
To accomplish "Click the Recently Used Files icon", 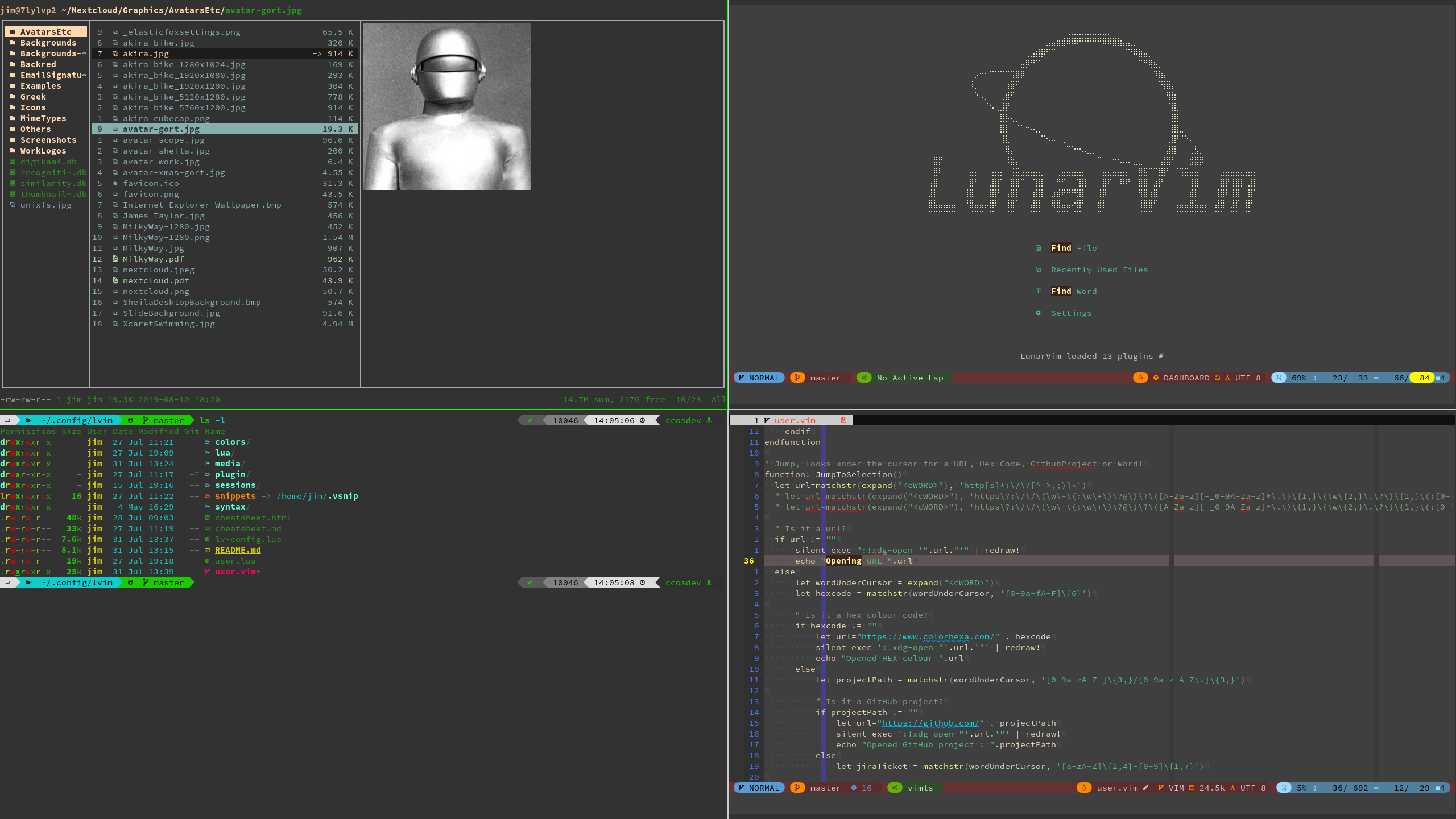I will coord(1038,270).
